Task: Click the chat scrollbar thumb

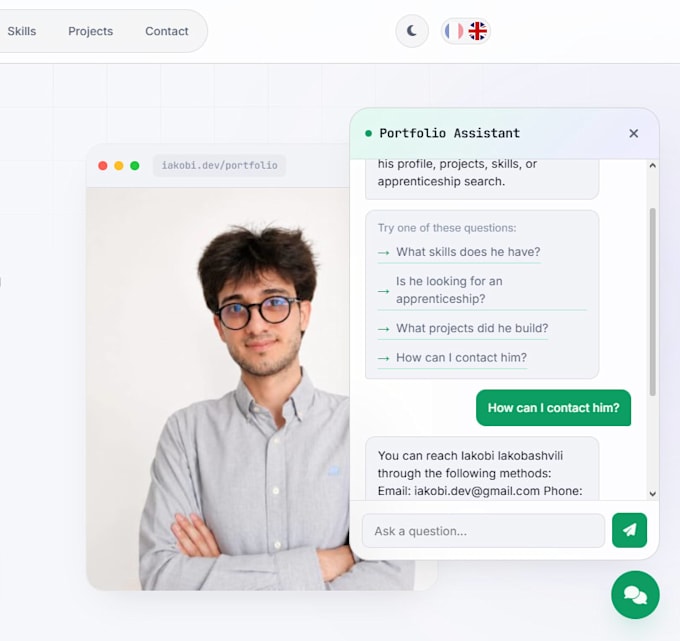Action: point(652,302)
